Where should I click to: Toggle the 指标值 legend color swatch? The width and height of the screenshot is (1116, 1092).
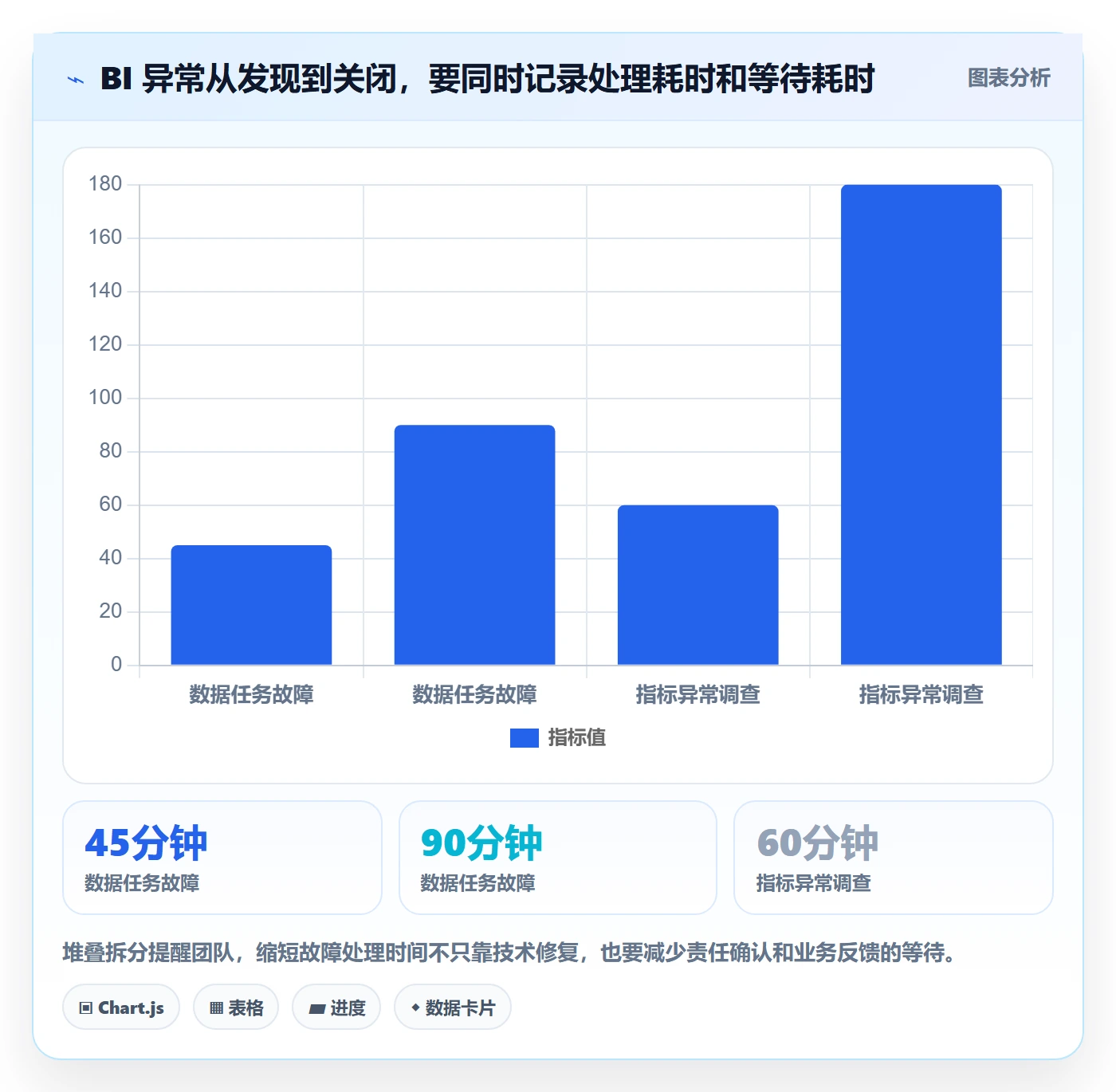pyautogui.click(x=525, y=738)
